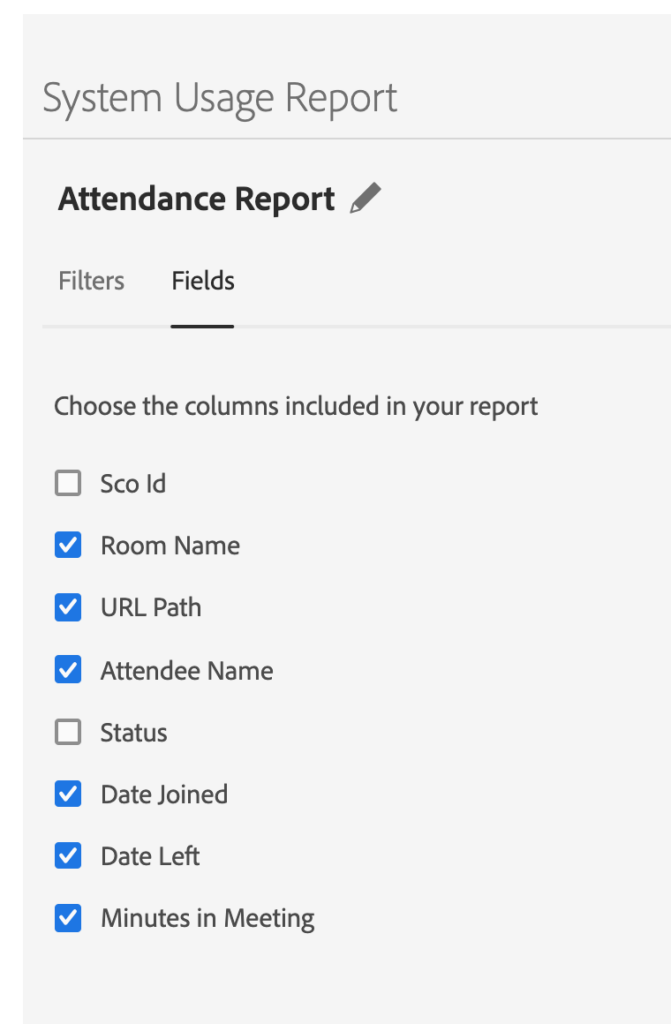This screenshot has height=1024, width=671.
Task: Click the Minutes in Meeting label
Action: click(208, 919)
